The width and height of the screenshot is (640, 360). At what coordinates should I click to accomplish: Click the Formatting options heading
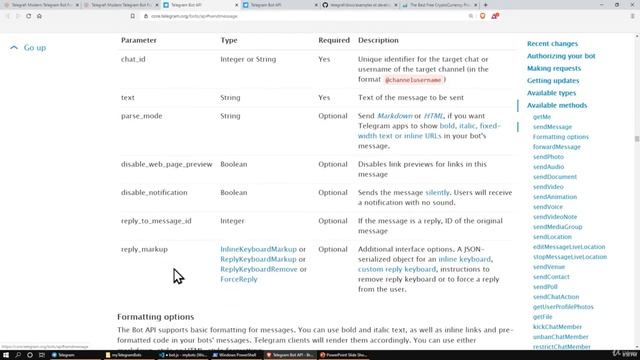[156, 317]
